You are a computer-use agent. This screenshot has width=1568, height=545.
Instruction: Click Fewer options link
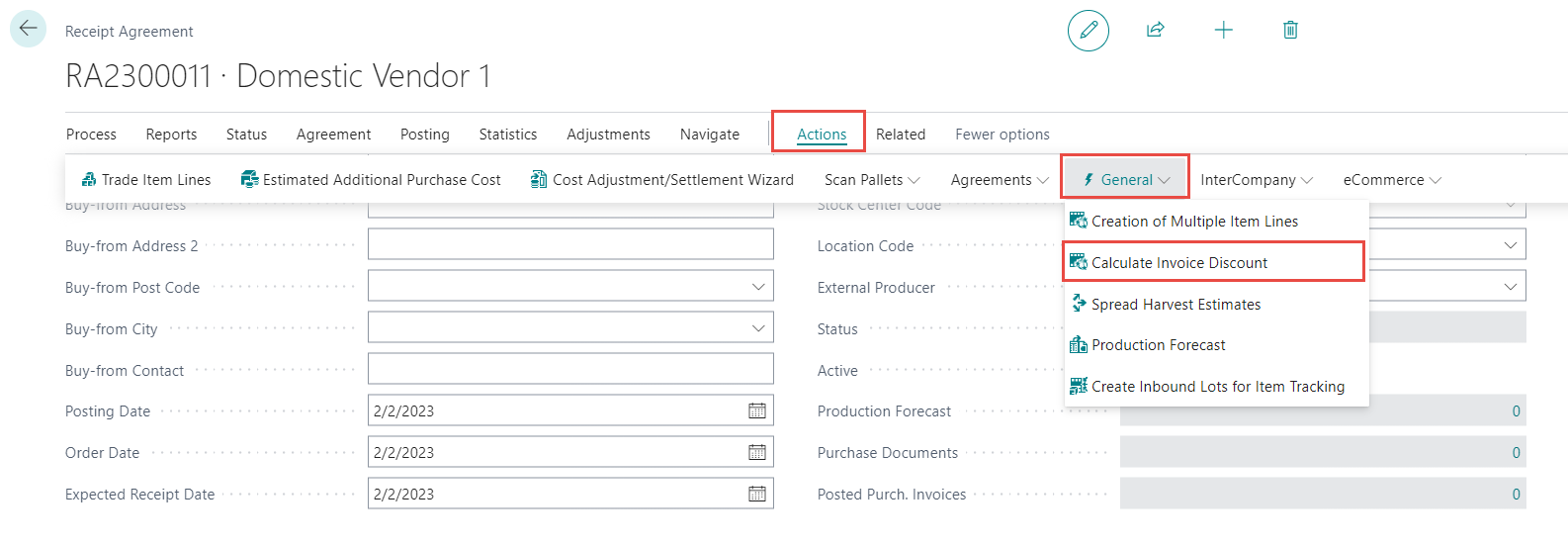[1002, 135]
